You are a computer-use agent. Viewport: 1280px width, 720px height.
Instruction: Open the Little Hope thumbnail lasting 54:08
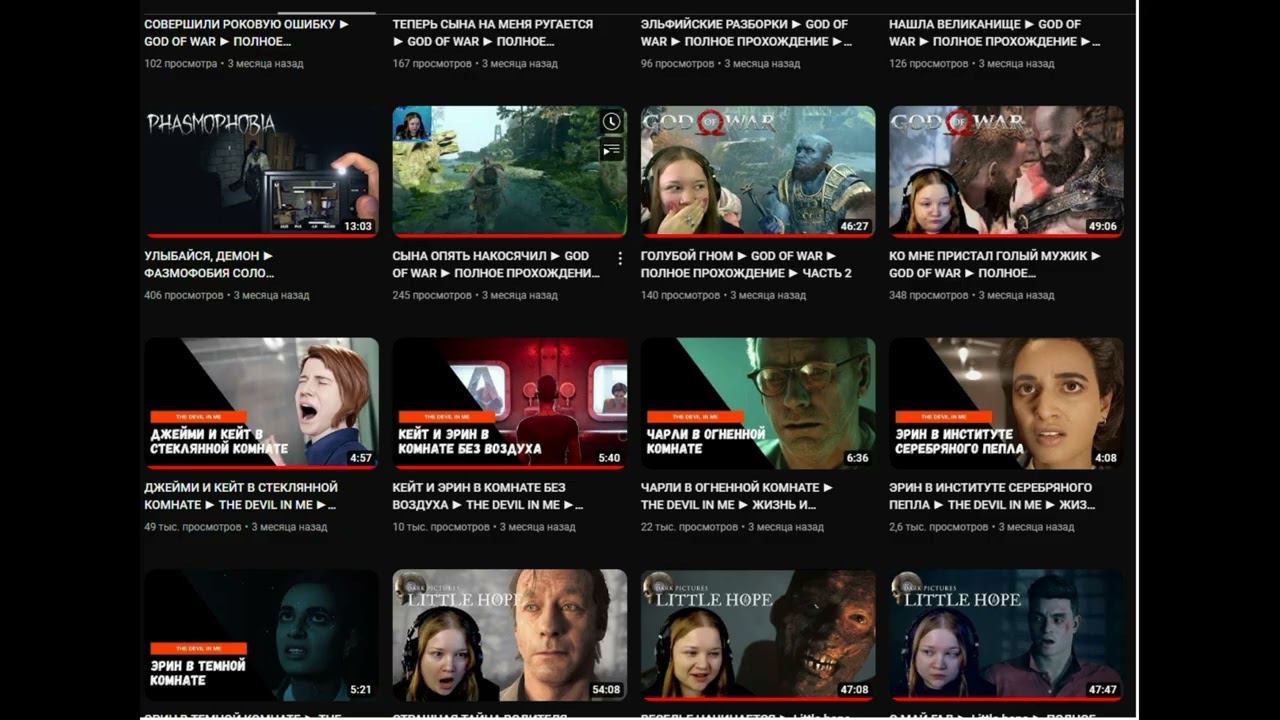click(510, 636)
